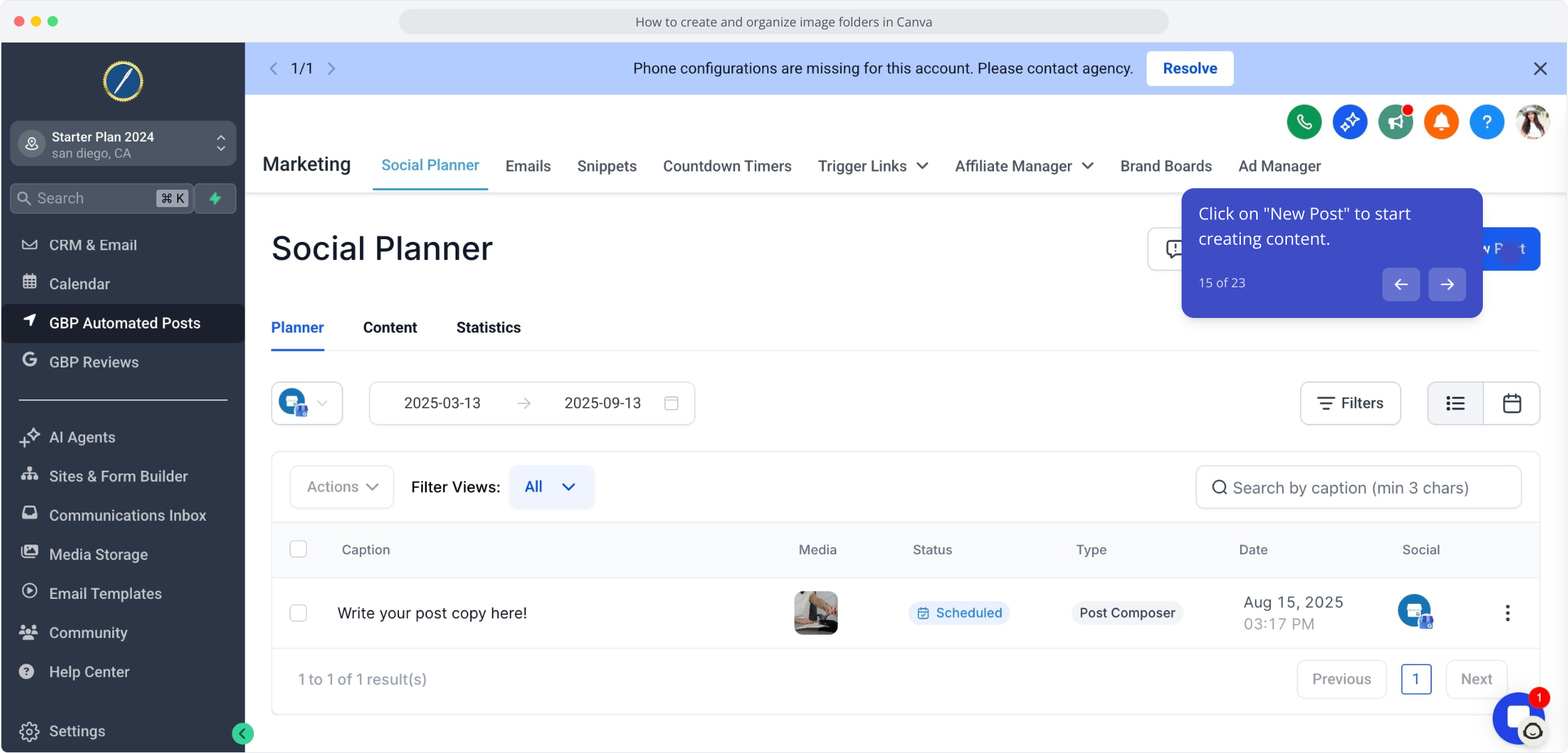
Task: Select all posts with header checkbox
Action: coord(298,549)
